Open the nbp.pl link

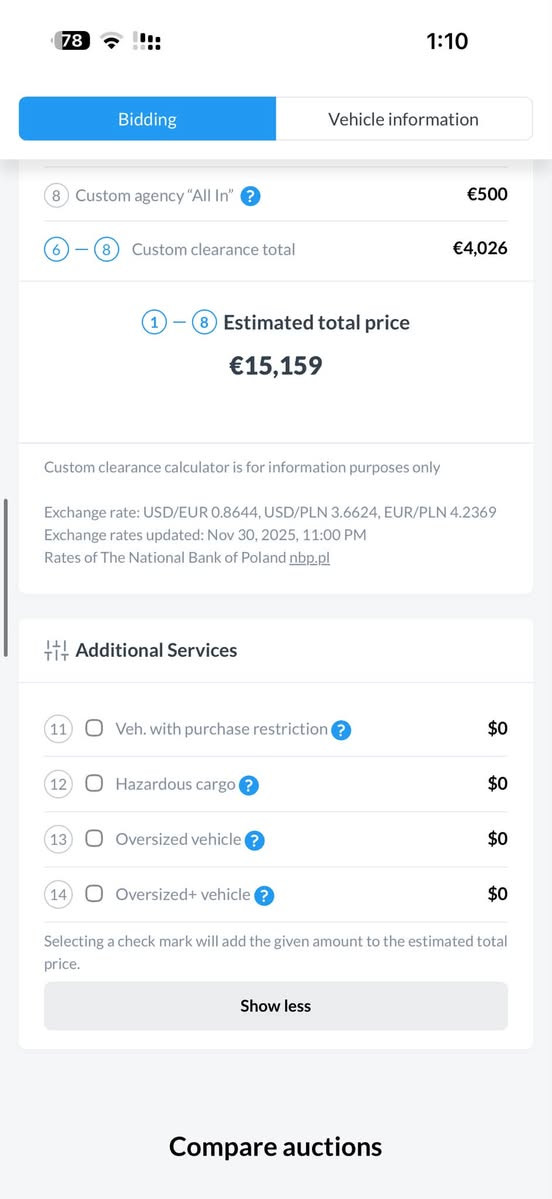[x=310, y=557]
